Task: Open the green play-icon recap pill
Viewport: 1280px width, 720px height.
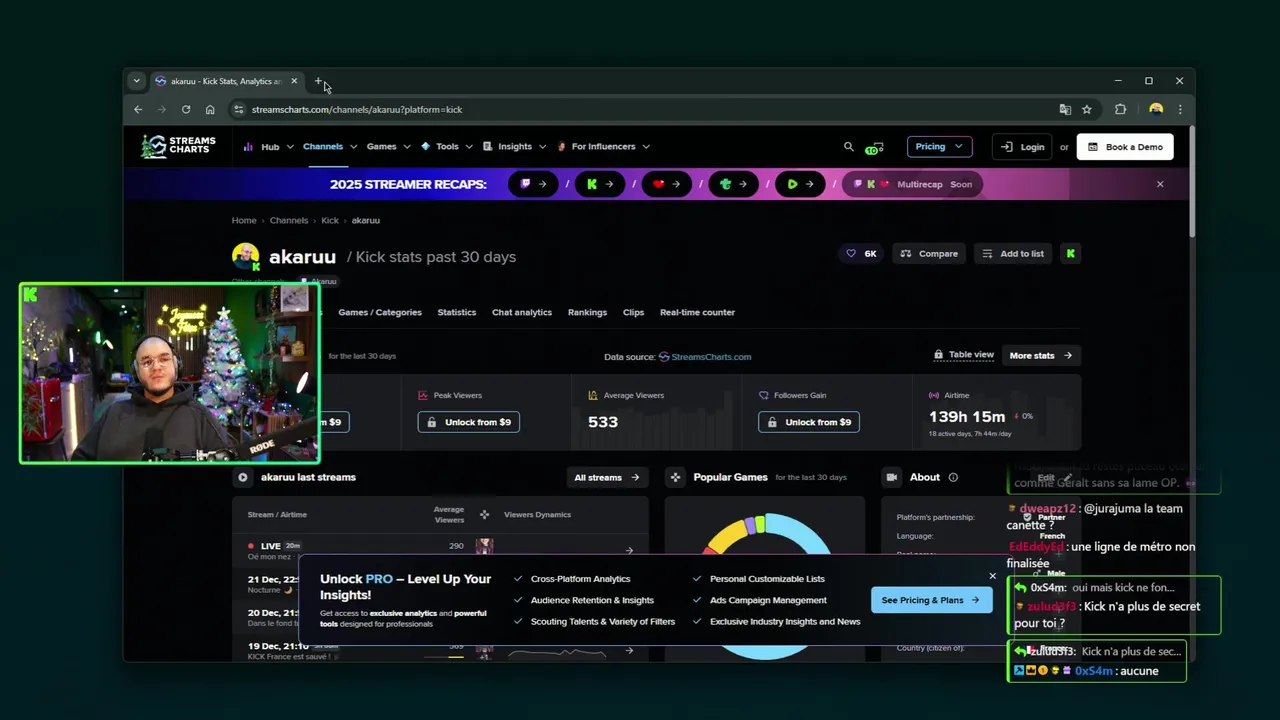Action: click(800, 184)
